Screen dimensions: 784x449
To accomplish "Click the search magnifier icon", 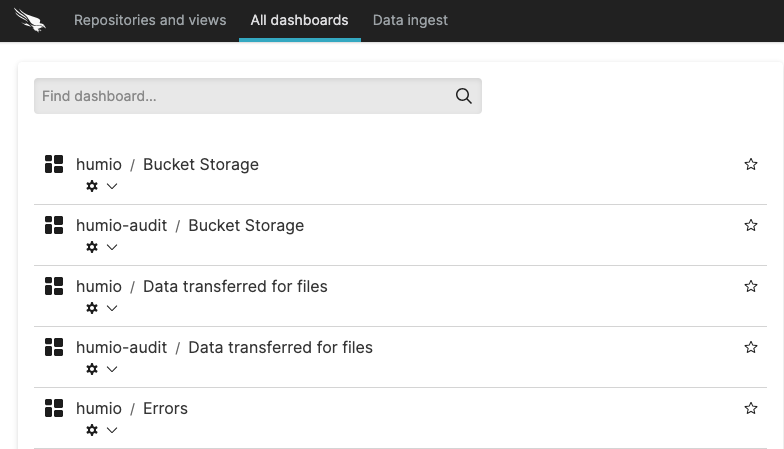I will point(464,96).
